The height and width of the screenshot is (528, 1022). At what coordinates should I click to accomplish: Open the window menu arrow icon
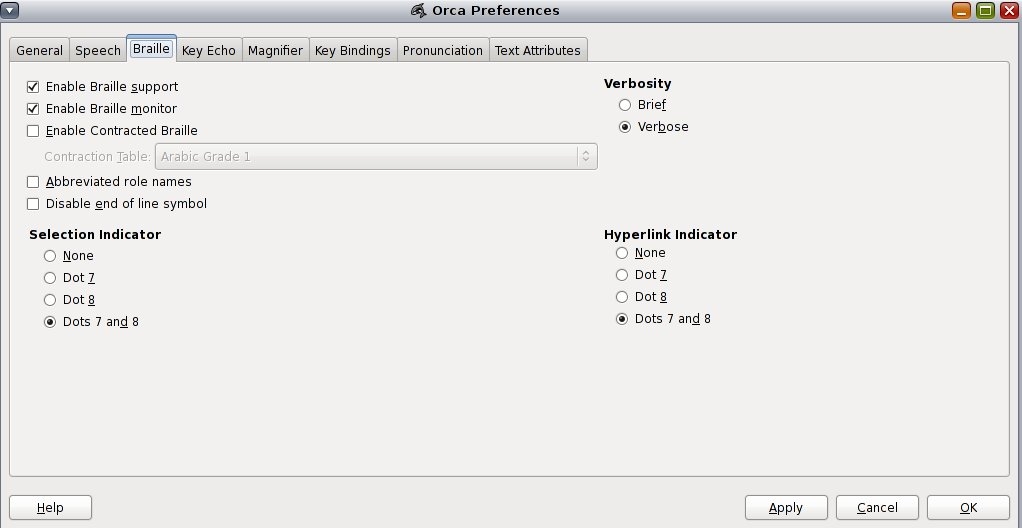click(10, 10)
